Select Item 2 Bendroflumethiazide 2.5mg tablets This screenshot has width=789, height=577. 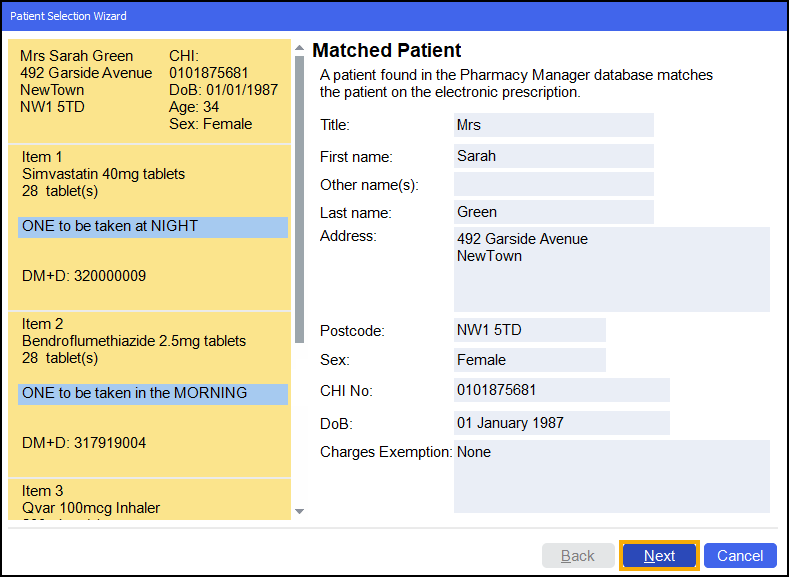(x=133, y=341)
